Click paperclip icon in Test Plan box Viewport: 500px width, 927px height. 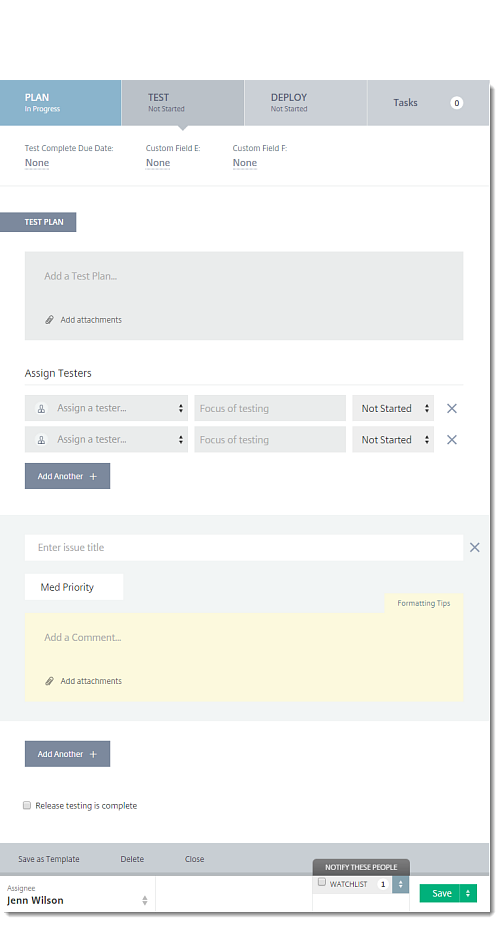[x=50, y=320]
